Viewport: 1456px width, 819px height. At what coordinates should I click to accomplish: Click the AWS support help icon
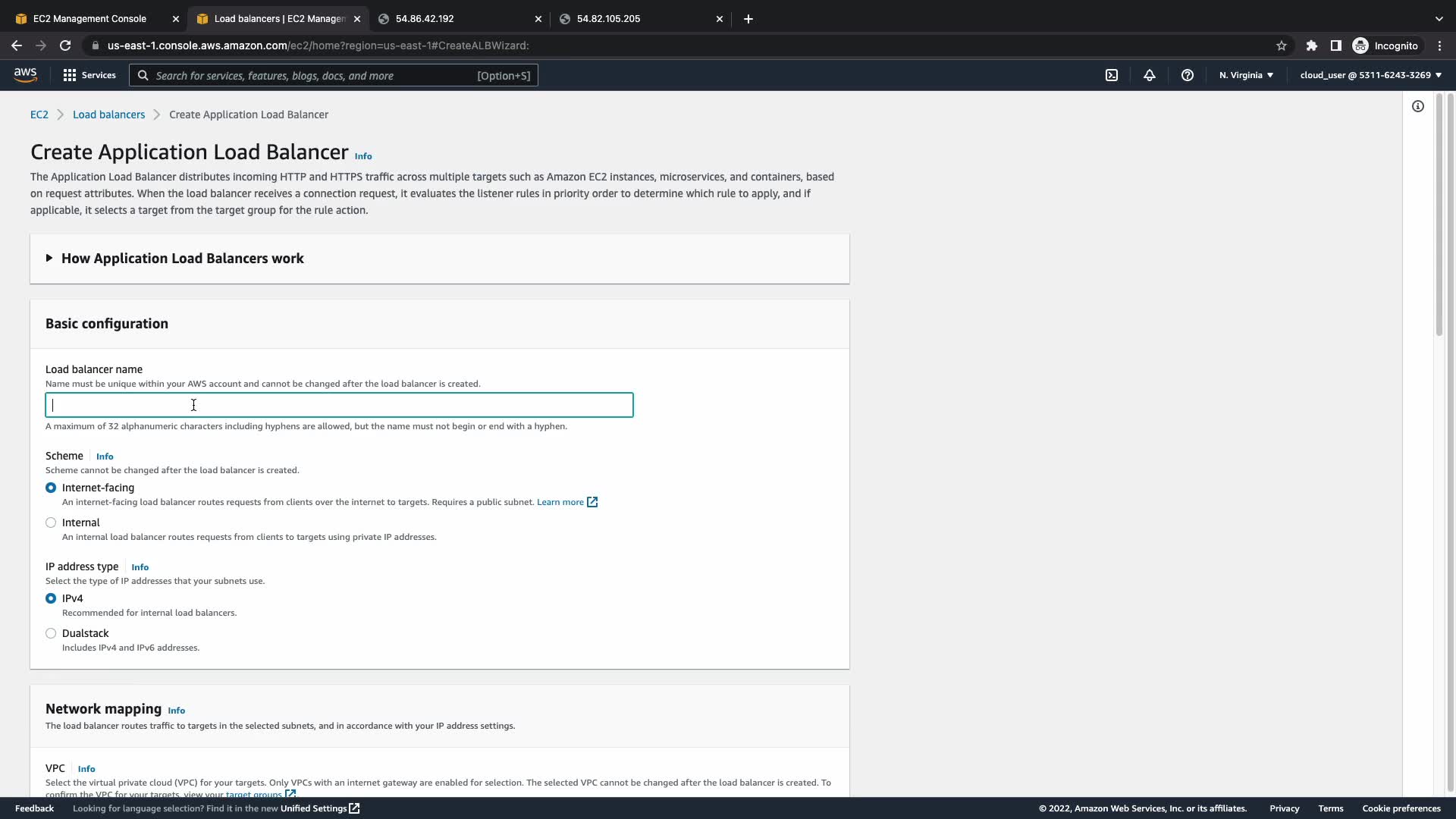coord(1188,75)
